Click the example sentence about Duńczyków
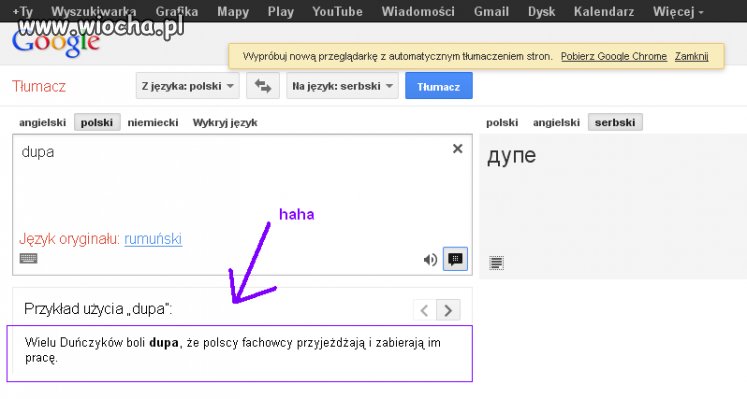 [x=232, y=350]
